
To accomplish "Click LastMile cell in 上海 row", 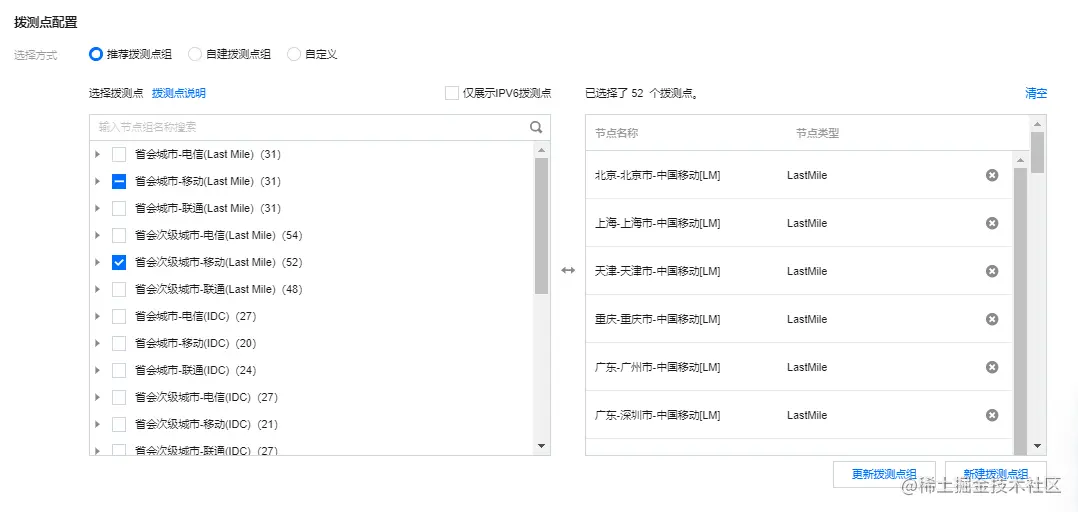I will (807, 223).
